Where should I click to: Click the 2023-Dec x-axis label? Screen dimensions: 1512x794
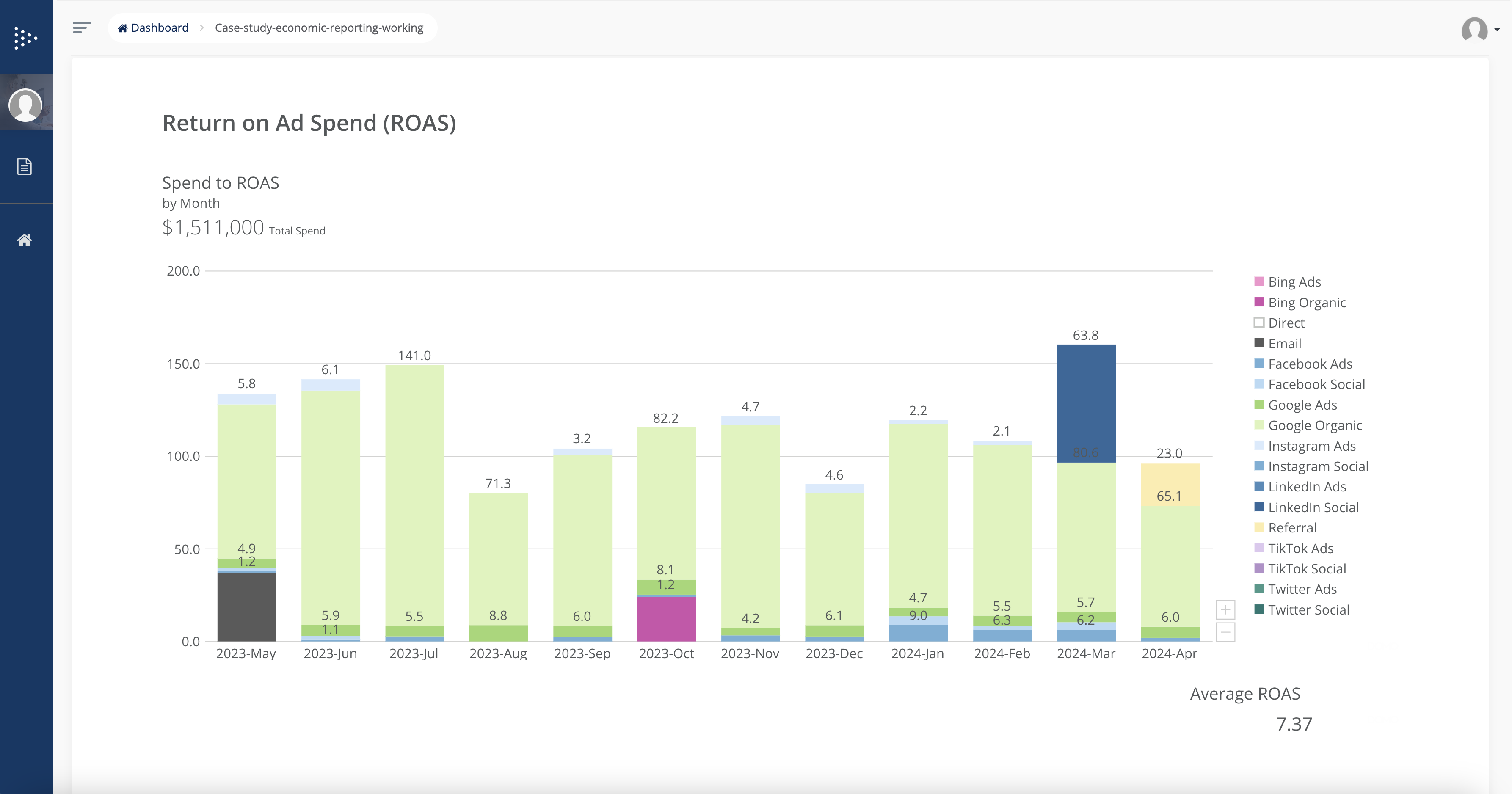834,653
